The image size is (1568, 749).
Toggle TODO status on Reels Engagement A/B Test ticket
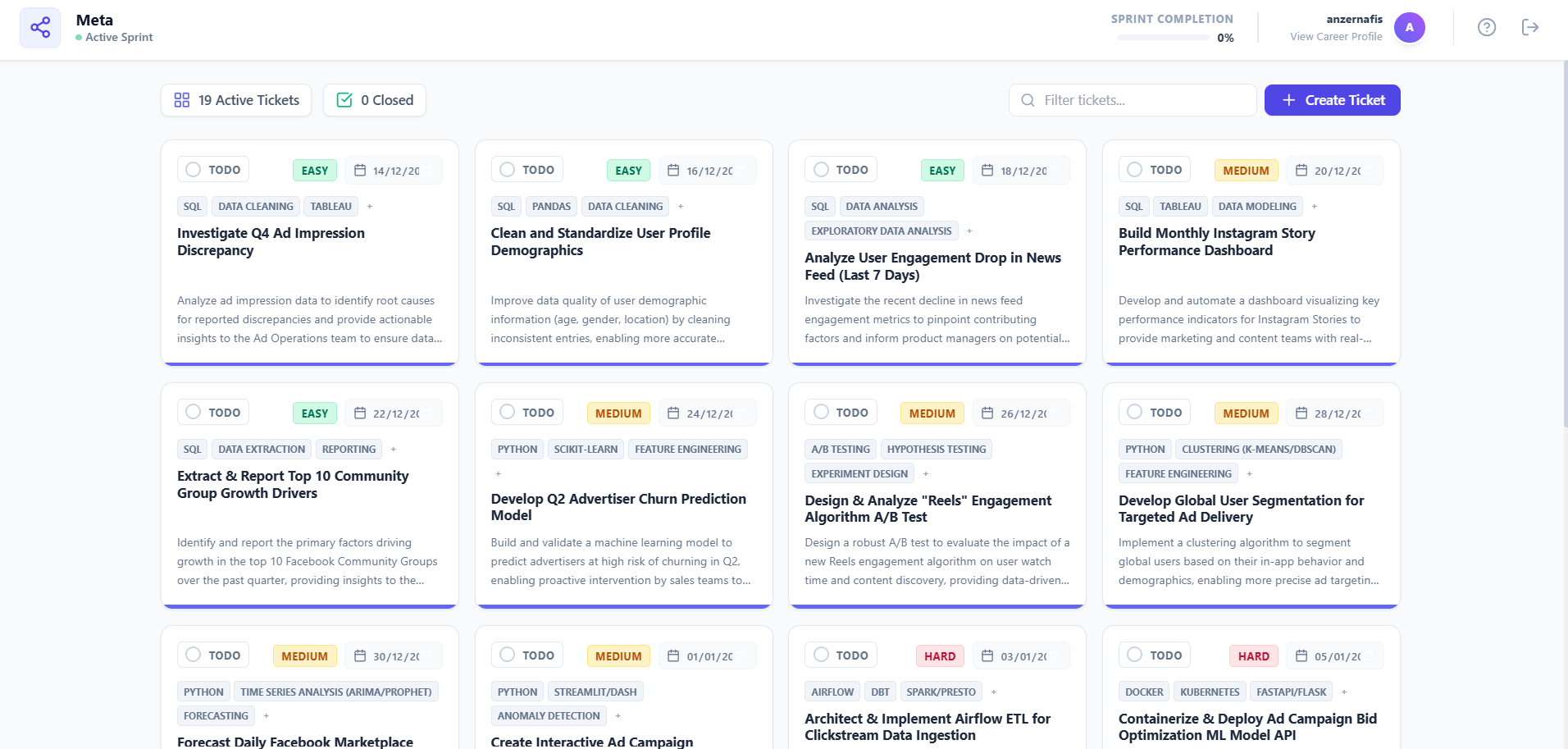pos(841,413)
